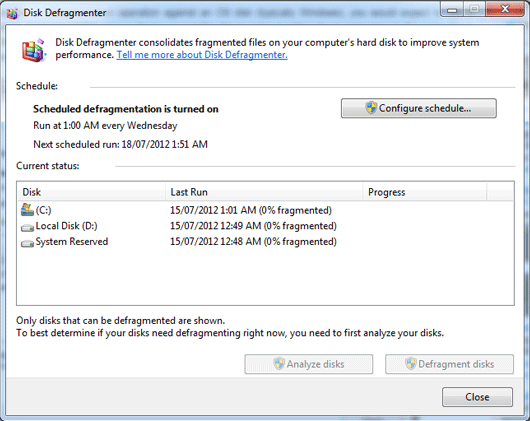Open Tell me more about Disk Defragmenter link
530x421 pixels.
tap(202, 55)
